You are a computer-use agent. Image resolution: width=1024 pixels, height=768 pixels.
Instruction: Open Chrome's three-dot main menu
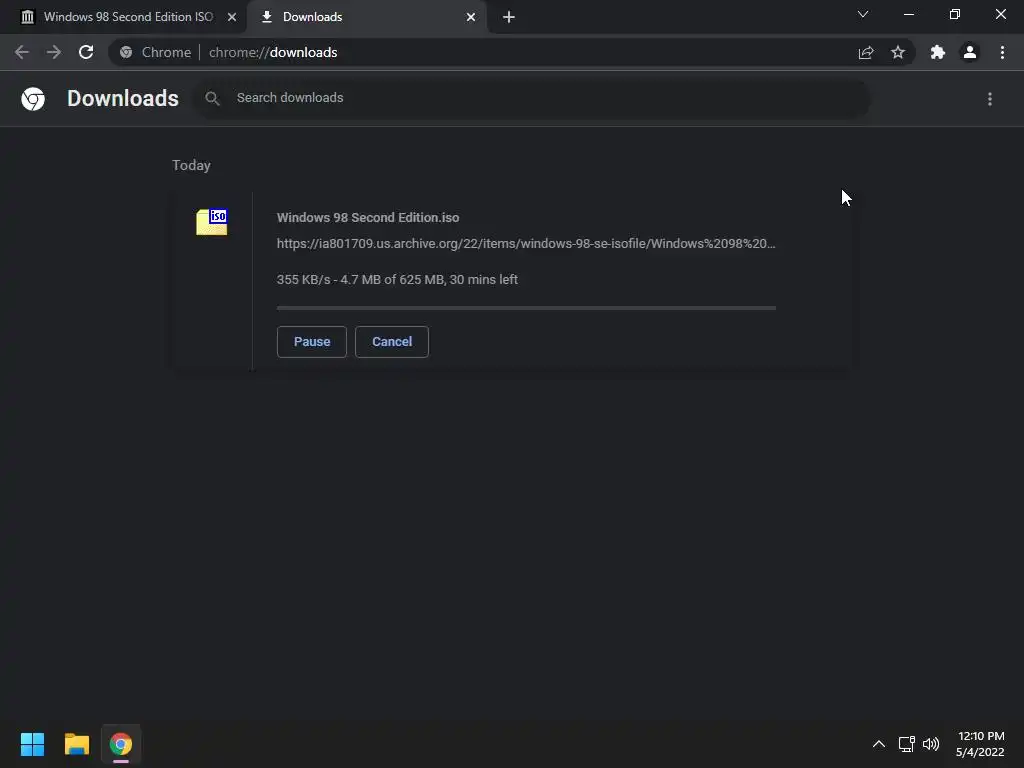click(1002, 52)
